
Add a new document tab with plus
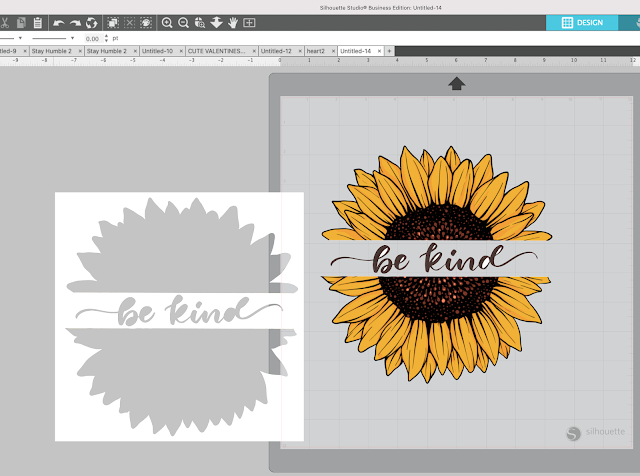tap(389, 51)
